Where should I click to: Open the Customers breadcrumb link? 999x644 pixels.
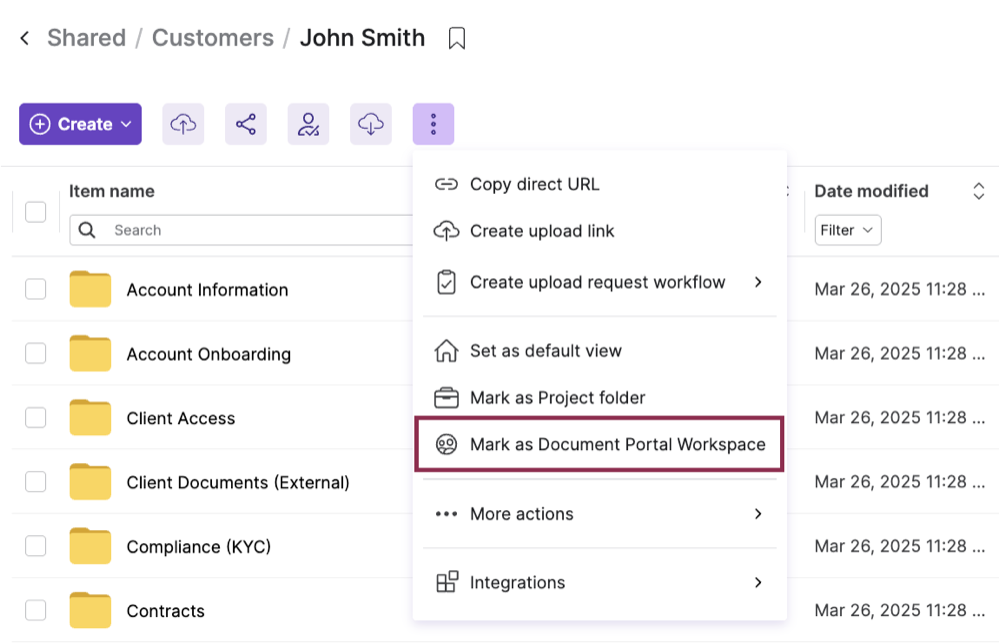point(212,37)
